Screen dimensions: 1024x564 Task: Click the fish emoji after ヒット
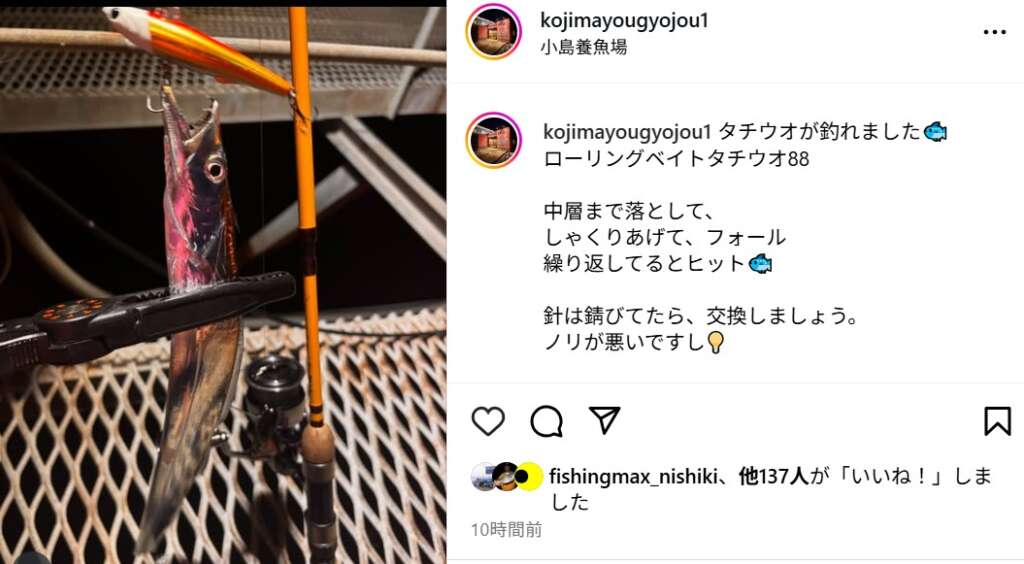(x=760, y=264)
